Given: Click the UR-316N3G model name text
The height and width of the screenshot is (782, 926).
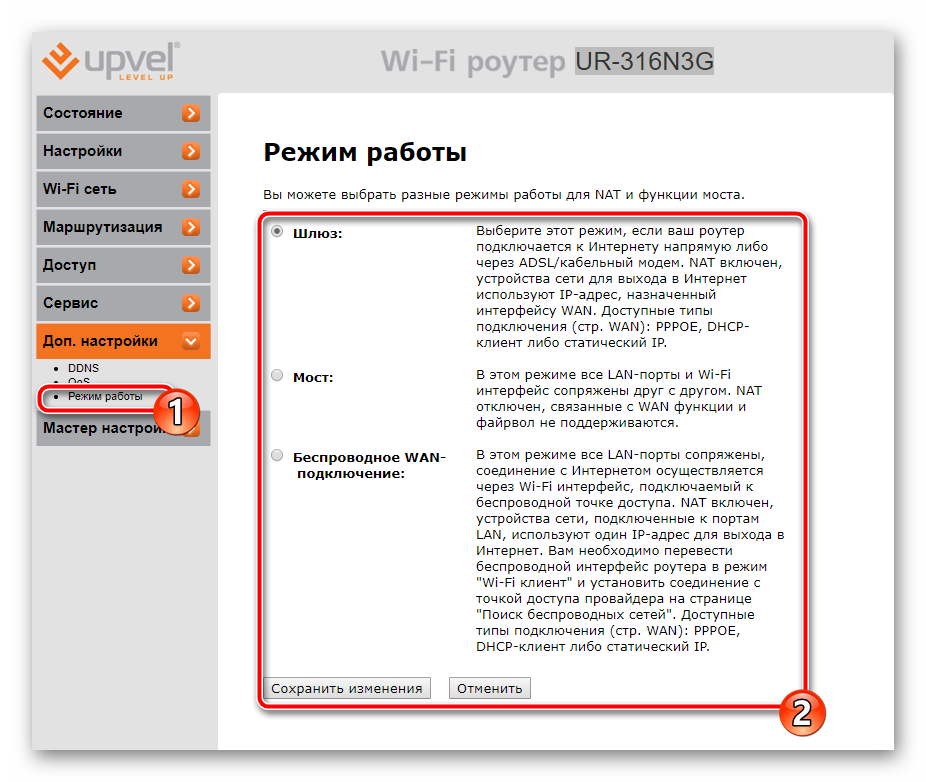Looking at the screenshot, I should tap(644, 61).
